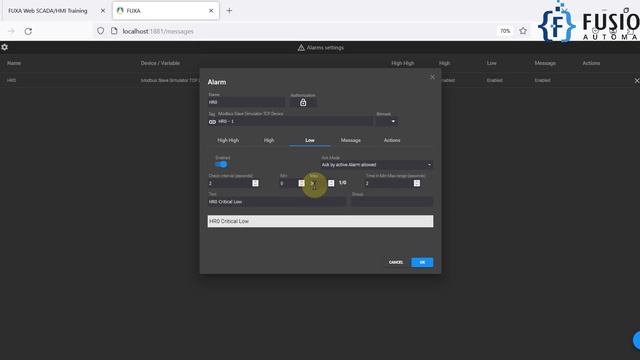Click the Enabled cell under Low column
This screenshot has height=360, width=640.
494,80
